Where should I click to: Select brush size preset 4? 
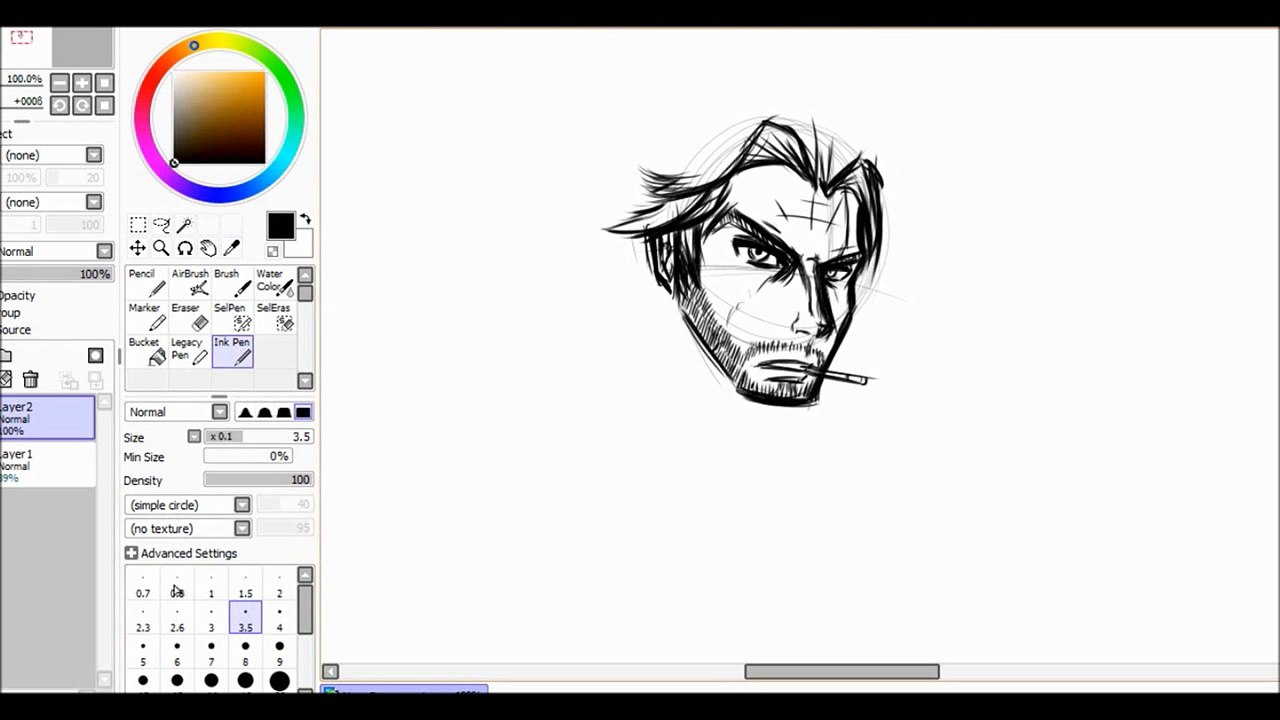pyautogui.click(x=279, y=619)
